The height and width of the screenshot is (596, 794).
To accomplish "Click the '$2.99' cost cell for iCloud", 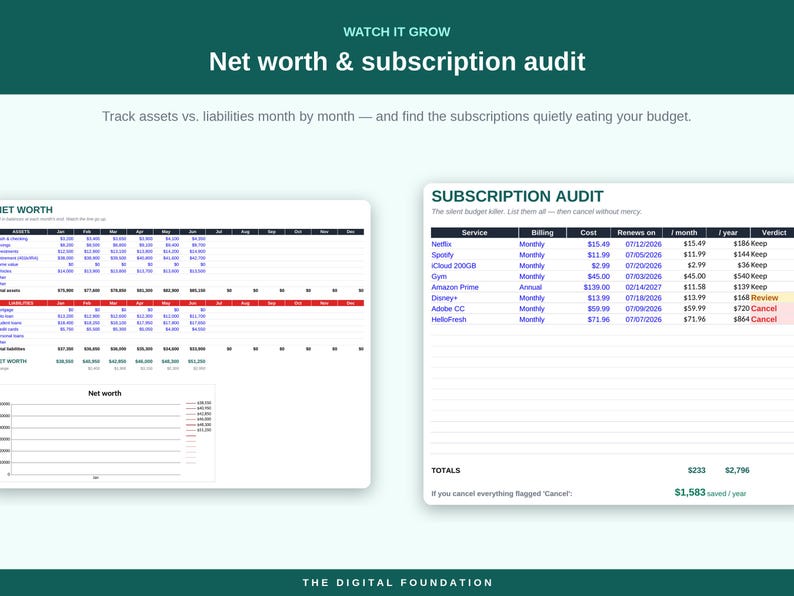I will point(601,266).
